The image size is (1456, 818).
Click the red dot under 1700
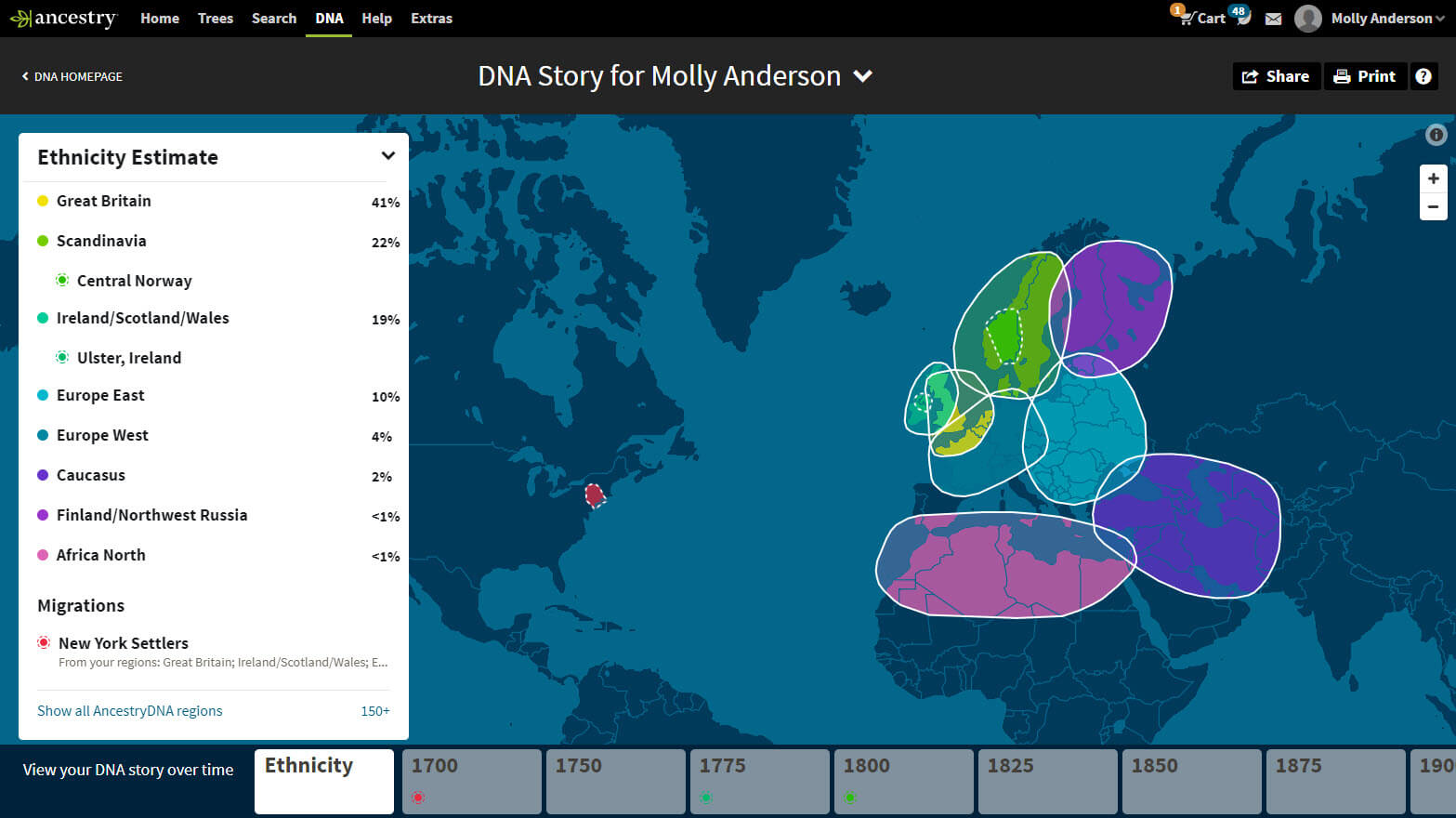(x=418, y=798)
